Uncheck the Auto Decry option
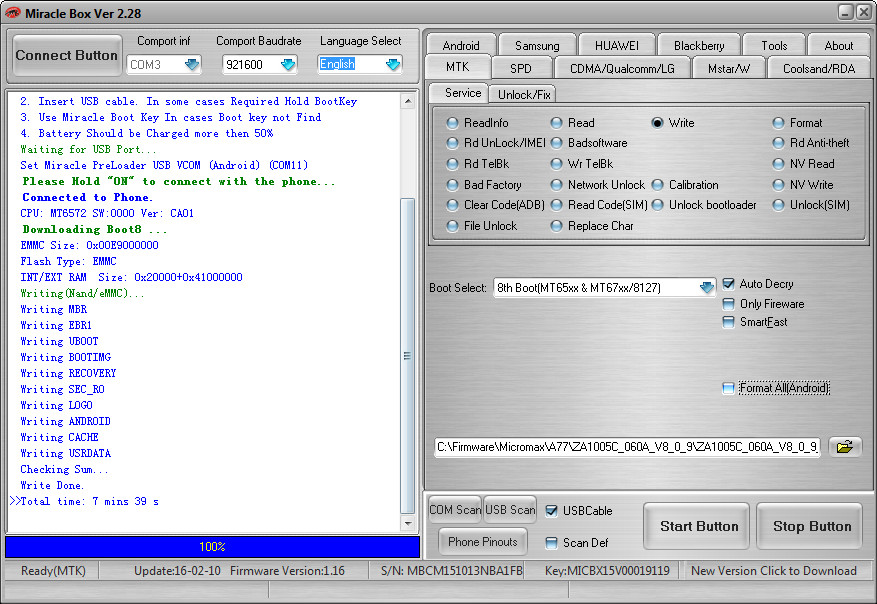The width and height of the screenshot is (877, 604). pos(728,284)
